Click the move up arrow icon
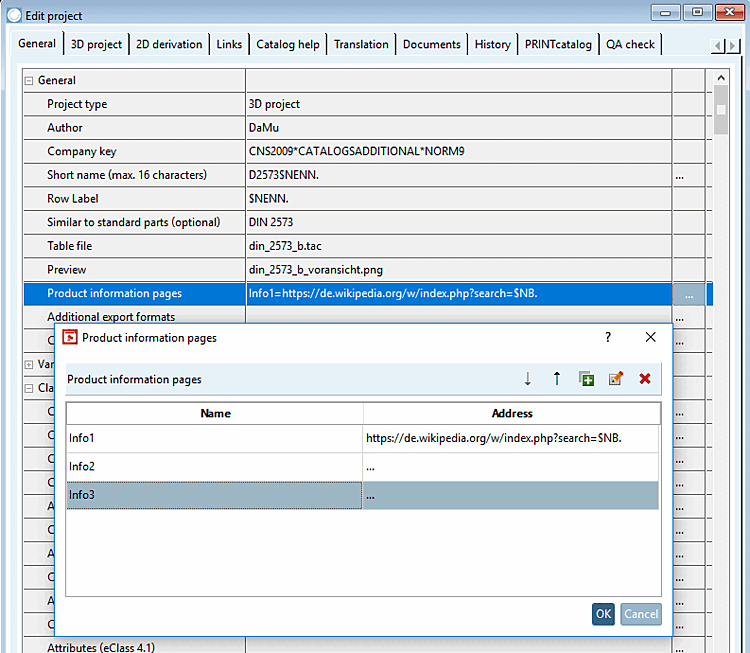This screenshot has height=653, width=750. pos(557,379)
